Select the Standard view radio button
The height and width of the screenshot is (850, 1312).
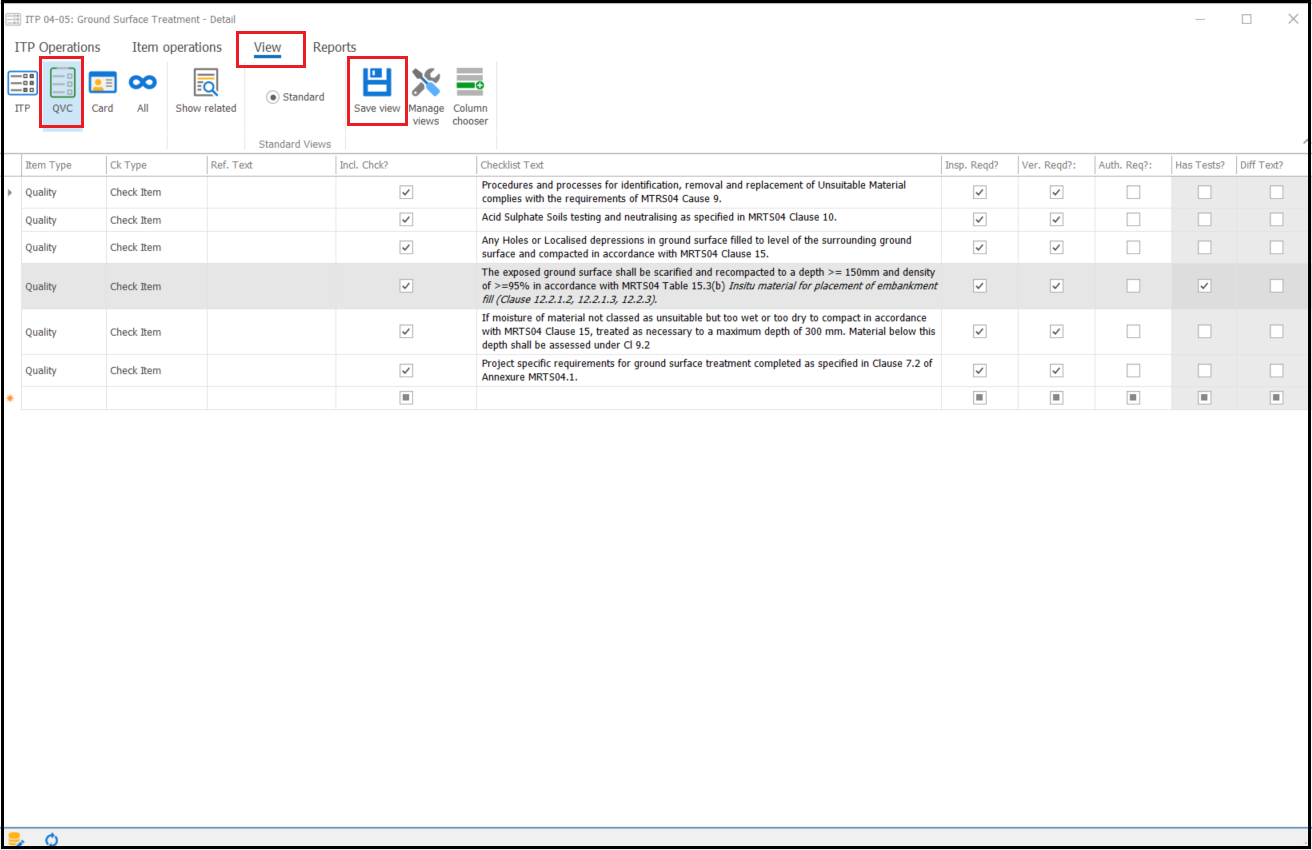(273, 97)
